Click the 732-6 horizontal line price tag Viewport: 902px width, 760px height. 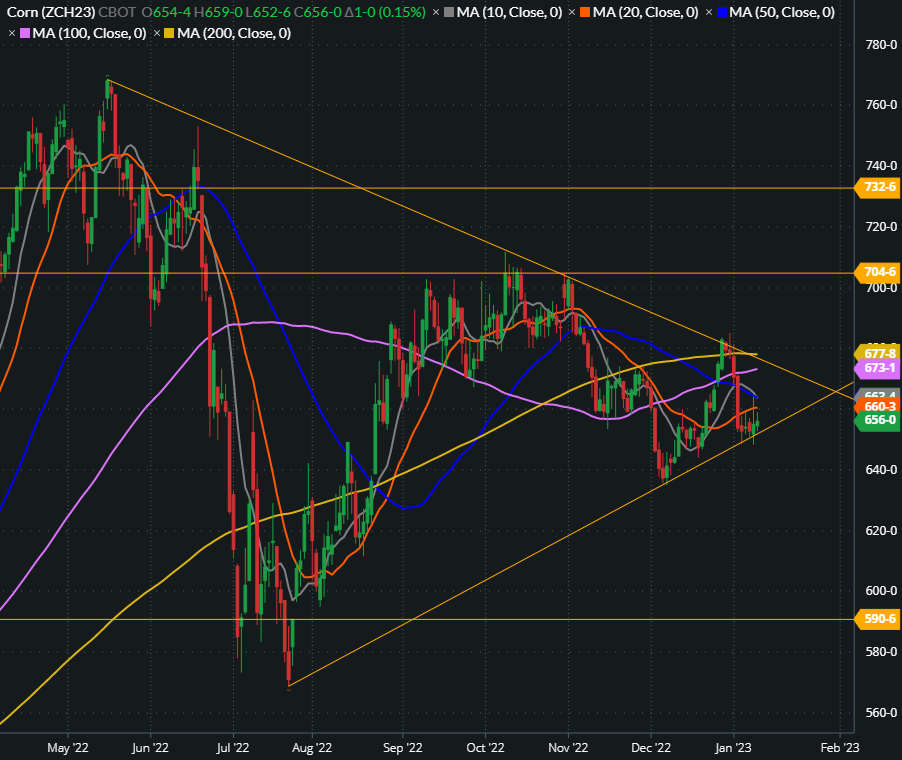[x=877, y=187]
